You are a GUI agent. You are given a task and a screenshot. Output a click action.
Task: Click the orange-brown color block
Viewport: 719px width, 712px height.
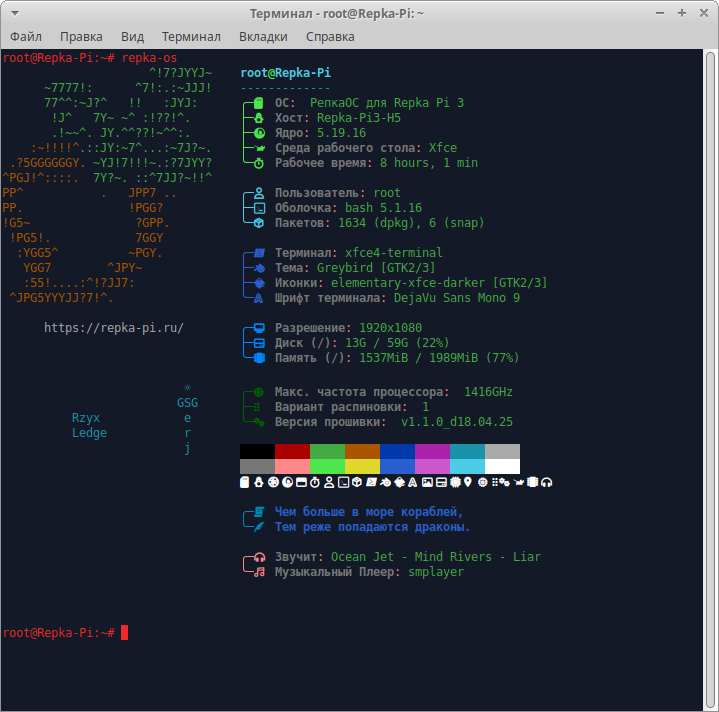362,451
